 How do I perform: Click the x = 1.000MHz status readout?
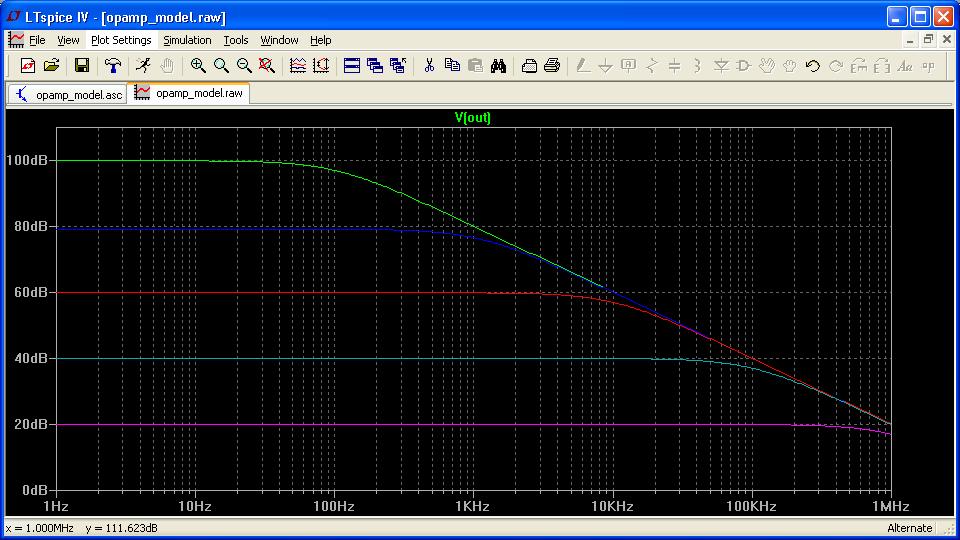point(39,528)
